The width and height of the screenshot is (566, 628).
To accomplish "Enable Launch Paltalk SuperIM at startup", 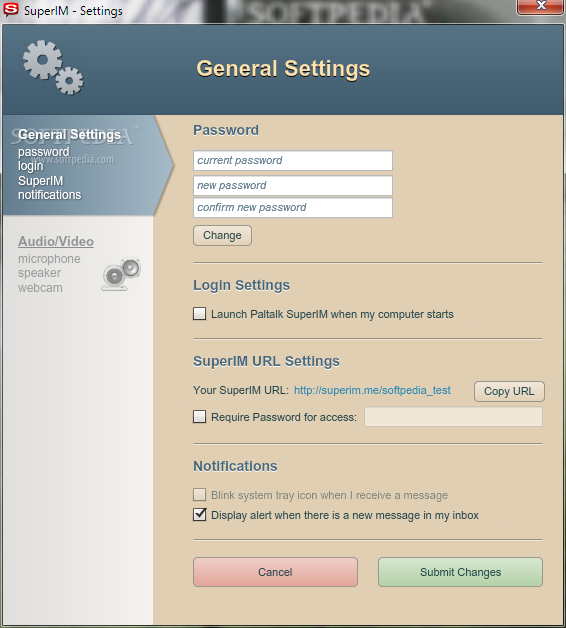I will pos(199,314).
